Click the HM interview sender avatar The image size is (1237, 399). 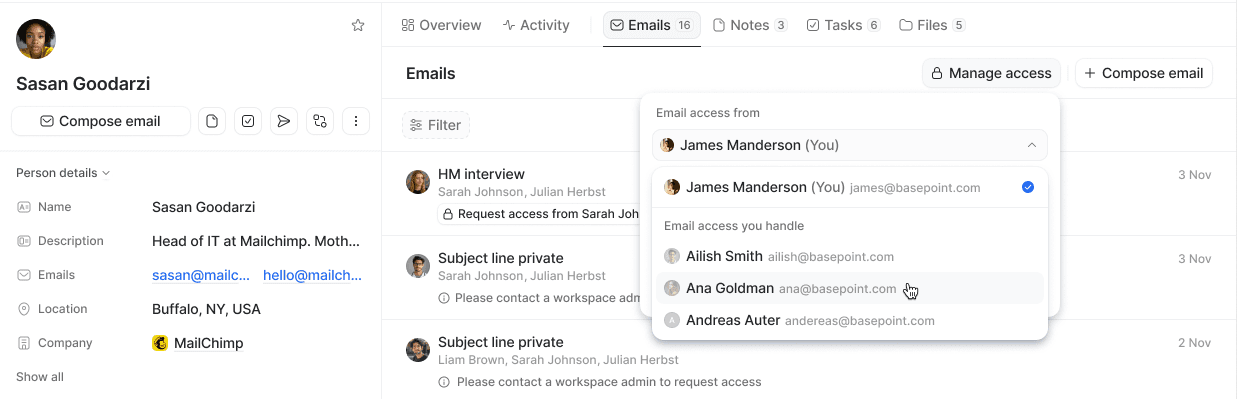418,182
